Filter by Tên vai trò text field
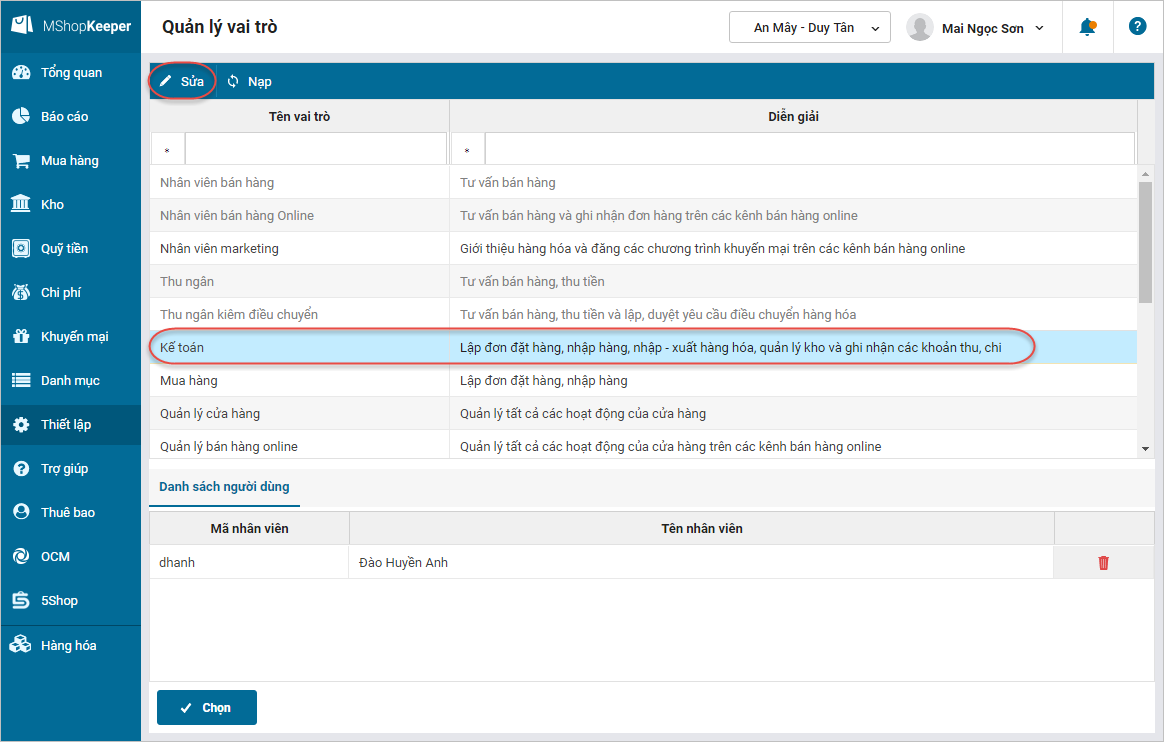This screenshot has width=1164, height=742. pos(315,149)
